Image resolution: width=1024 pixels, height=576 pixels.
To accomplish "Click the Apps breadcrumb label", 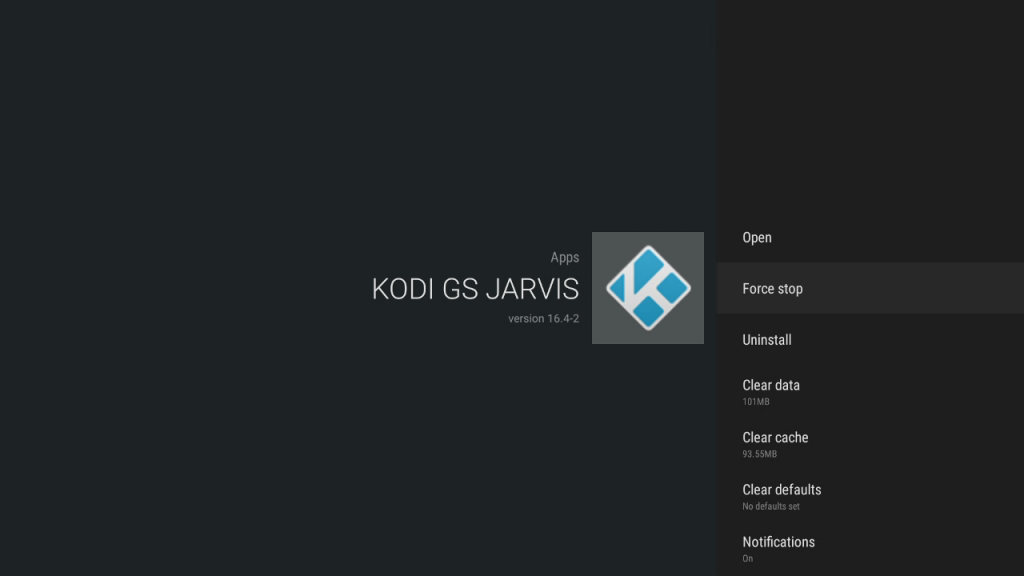I will [565, 257].
